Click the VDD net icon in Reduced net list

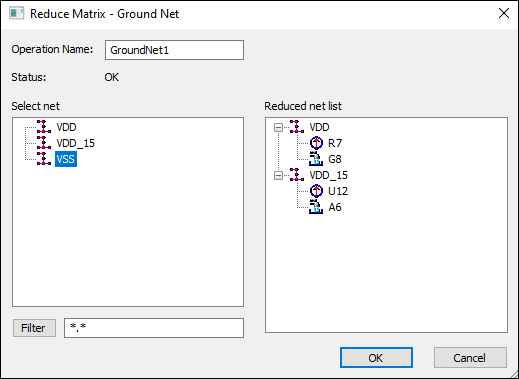click(297, 127)
